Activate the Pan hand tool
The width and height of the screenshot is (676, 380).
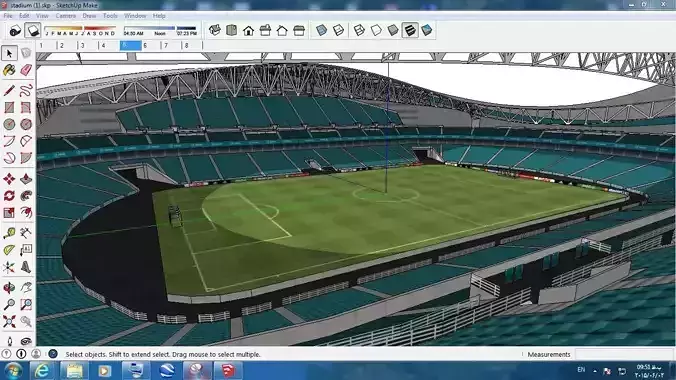26,288
